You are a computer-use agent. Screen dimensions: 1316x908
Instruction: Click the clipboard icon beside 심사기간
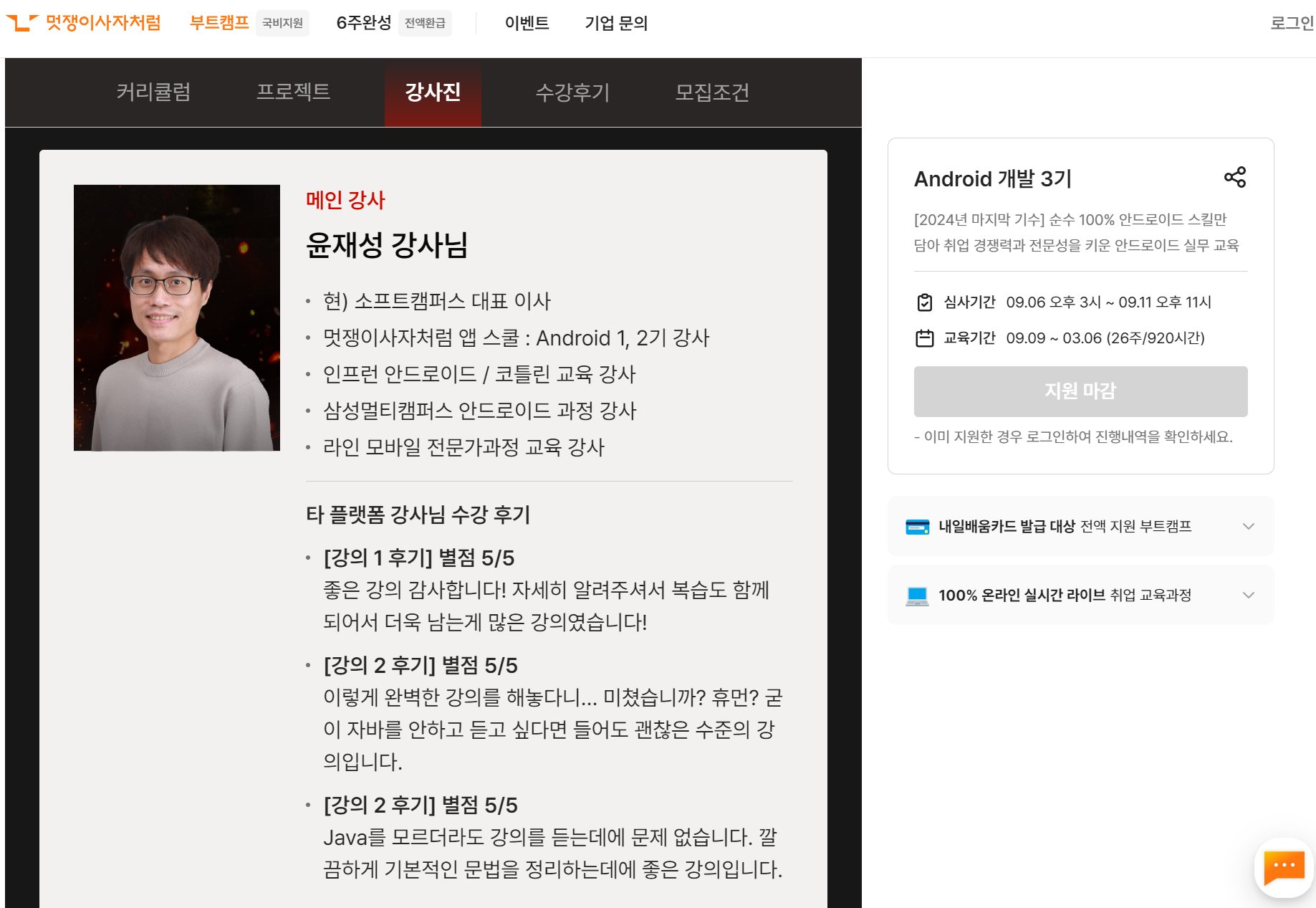click(x=925, y=301)
